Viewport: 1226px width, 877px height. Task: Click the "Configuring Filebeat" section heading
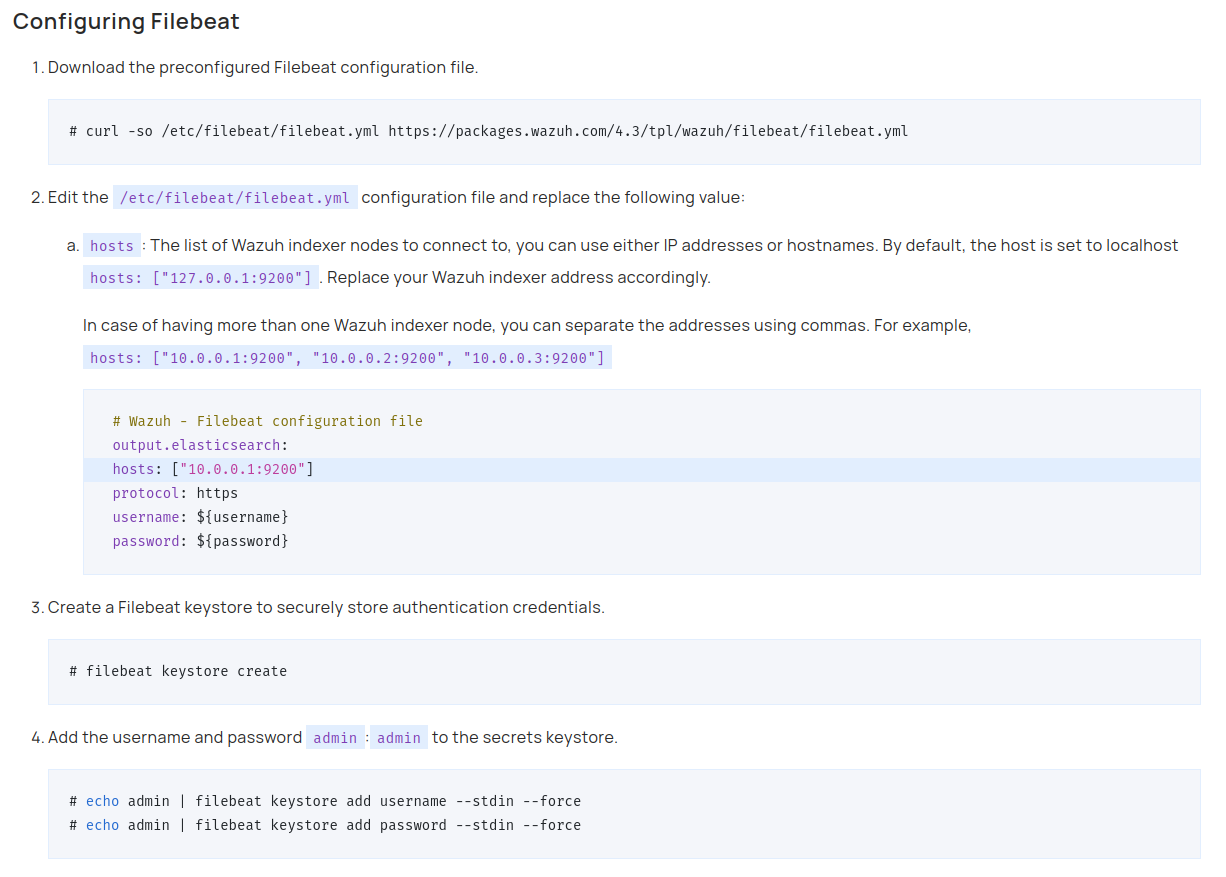click(125, 21)
